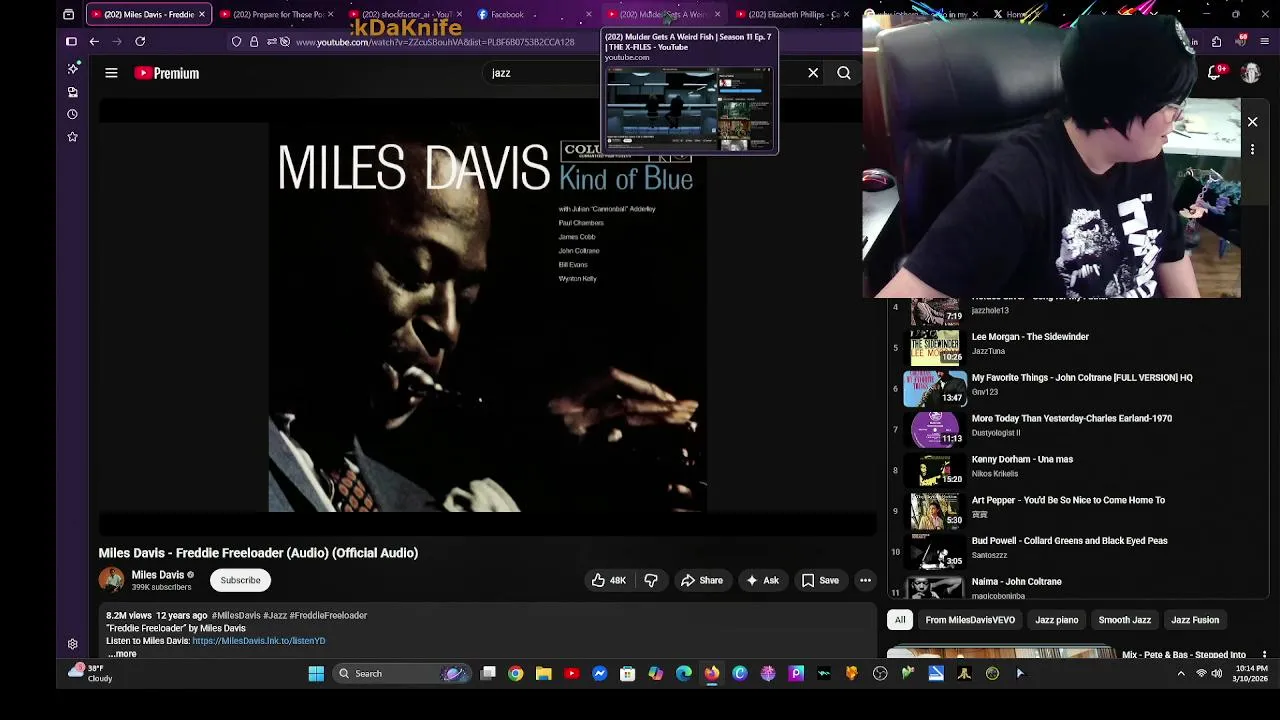The width and height of the screenshot is (1280, 720).
Task: Open File Explorer from the taskbar
Action: point(543,674)
